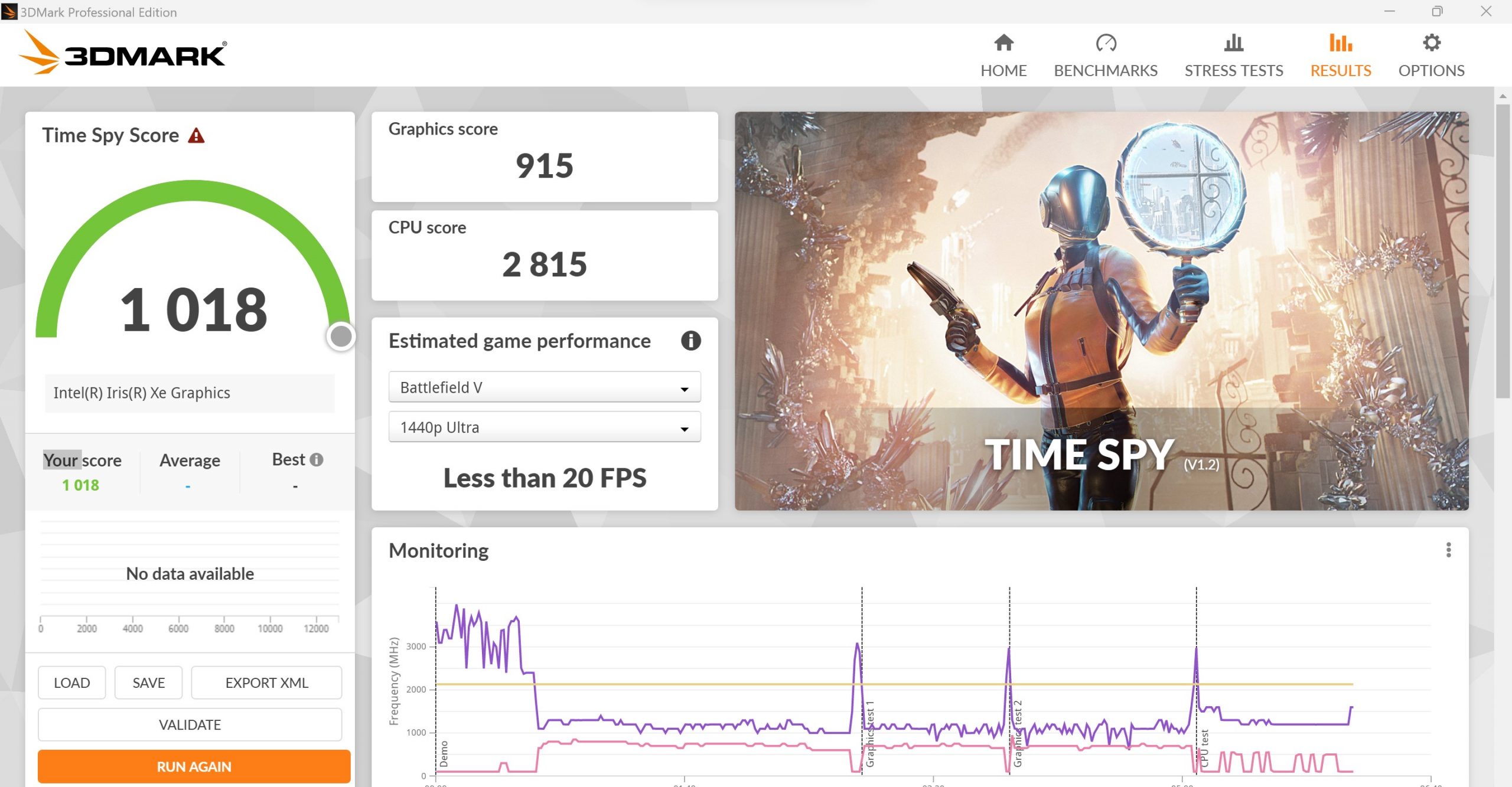1512x787 pixels.
Task: Open the Options gear icon
Action: tap(1431, 43)
